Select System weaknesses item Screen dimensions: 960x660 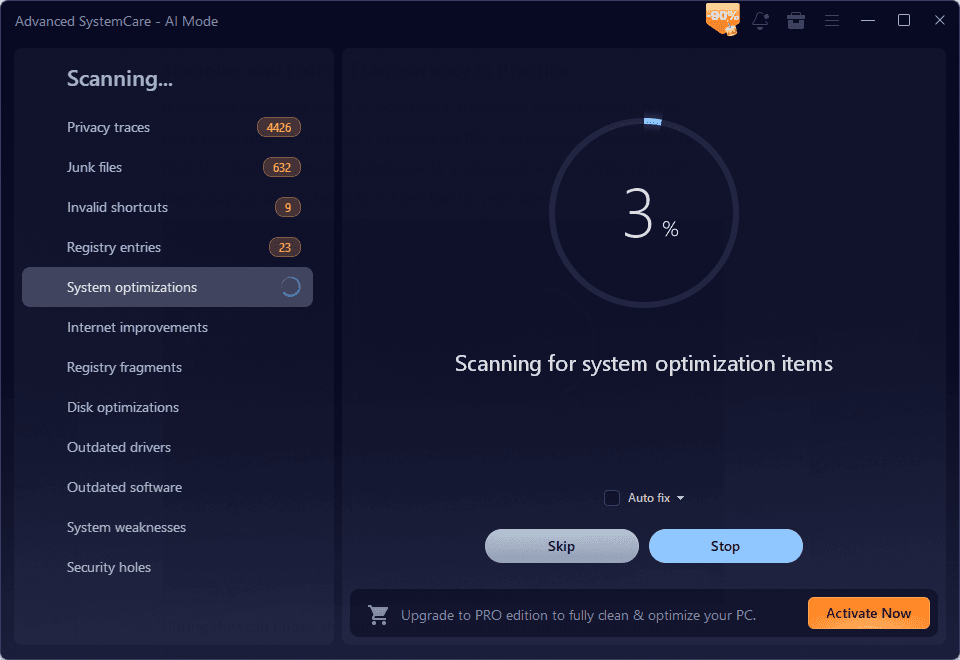tap(167, 527)
